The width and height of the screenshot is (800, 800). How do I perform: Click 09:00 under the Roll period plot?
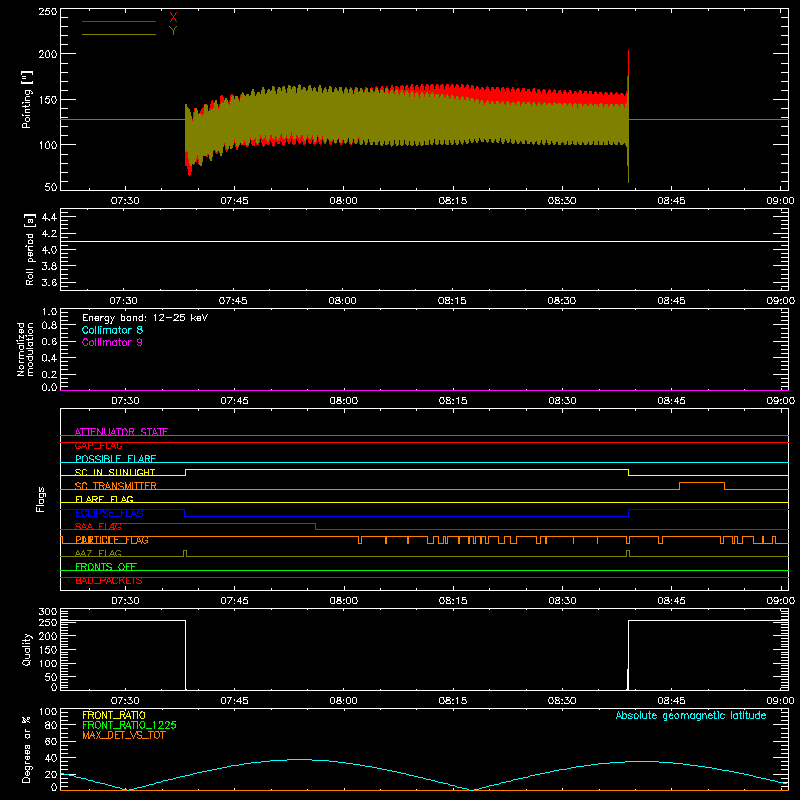click(781, 301)
